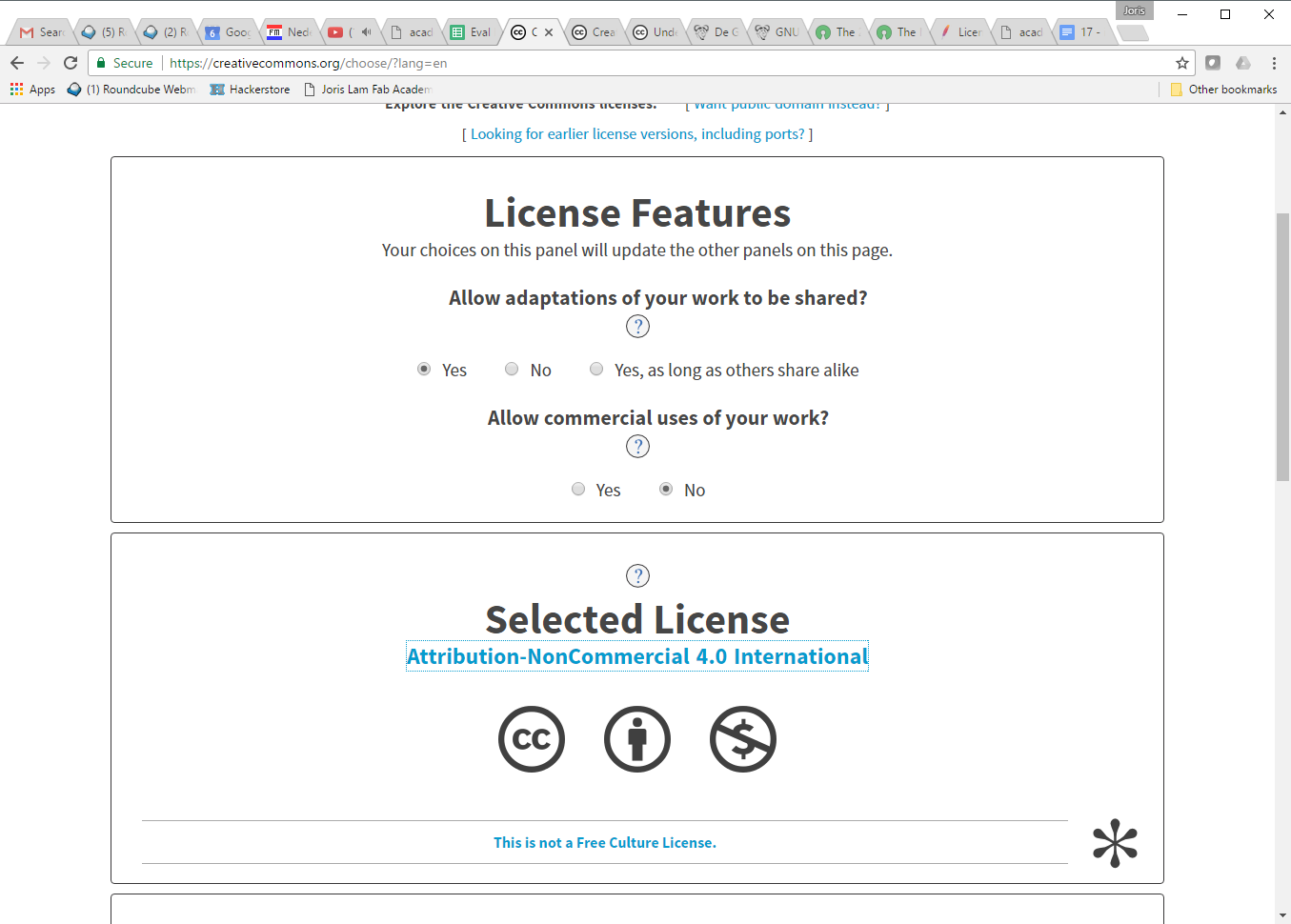The height and width of the screenshot is (924, 1291).
Task: Open the tab labeled 17 -
Action: 1081,32
